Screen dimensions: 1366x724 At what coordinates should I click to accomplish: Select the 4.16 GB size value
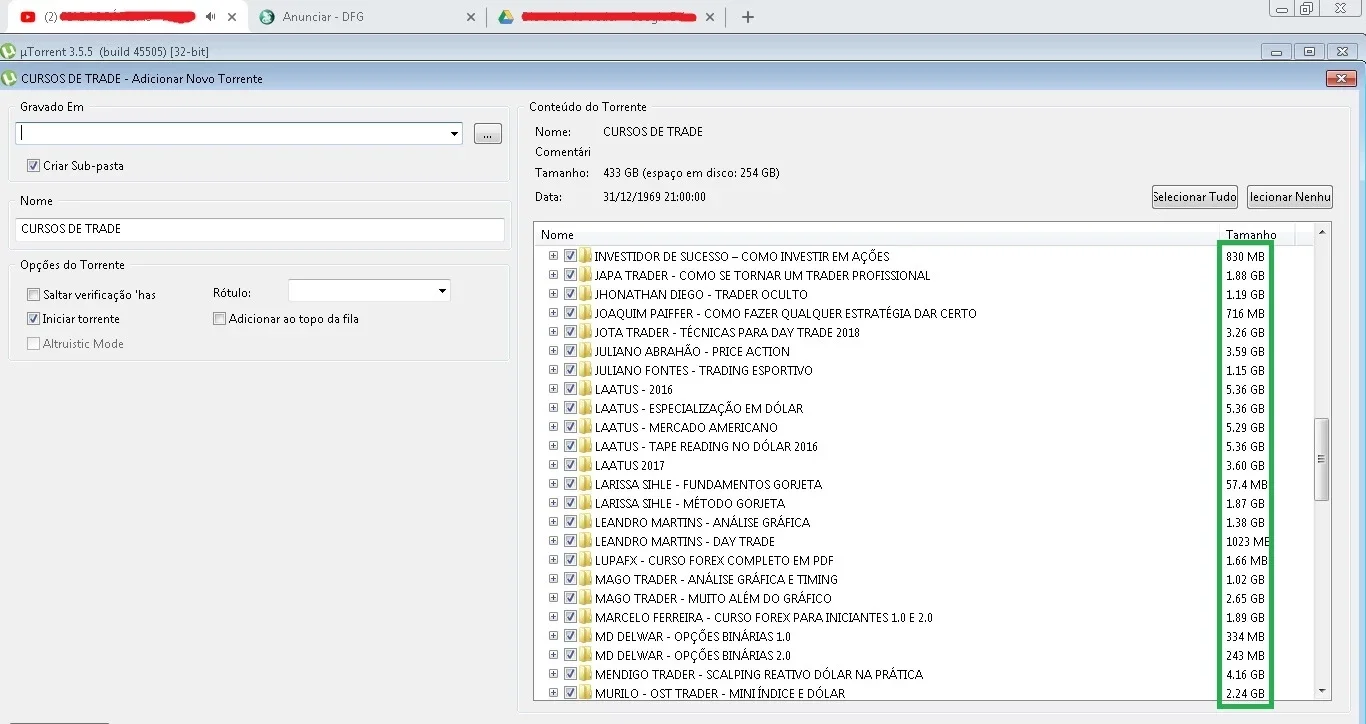(x=1245, y=675)
